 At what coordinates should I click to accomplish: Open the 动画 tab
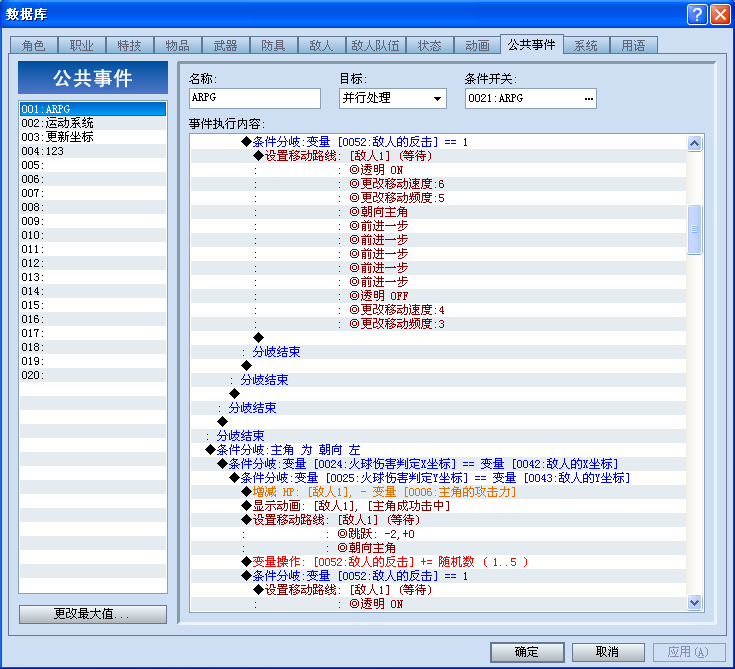click(x=477, y=45)
